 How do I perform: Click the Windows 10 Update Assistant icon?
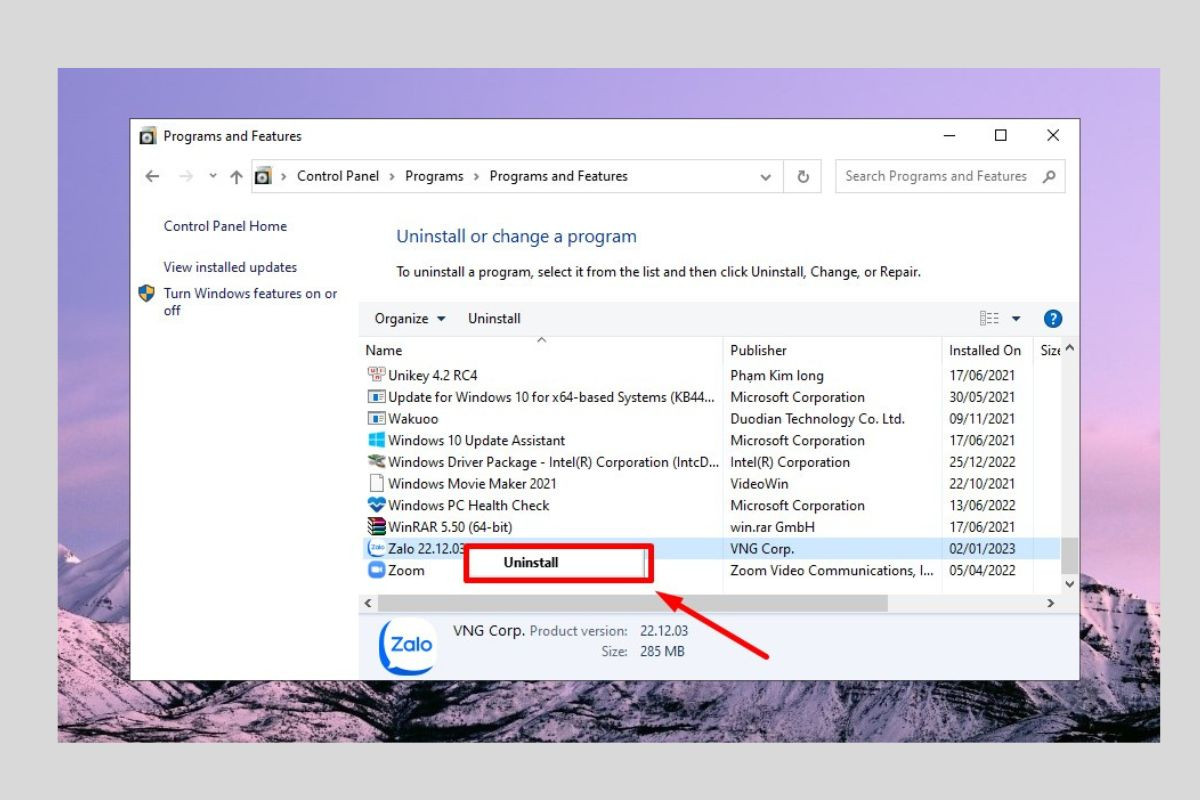pyautogui.click(x=377, y=440)
